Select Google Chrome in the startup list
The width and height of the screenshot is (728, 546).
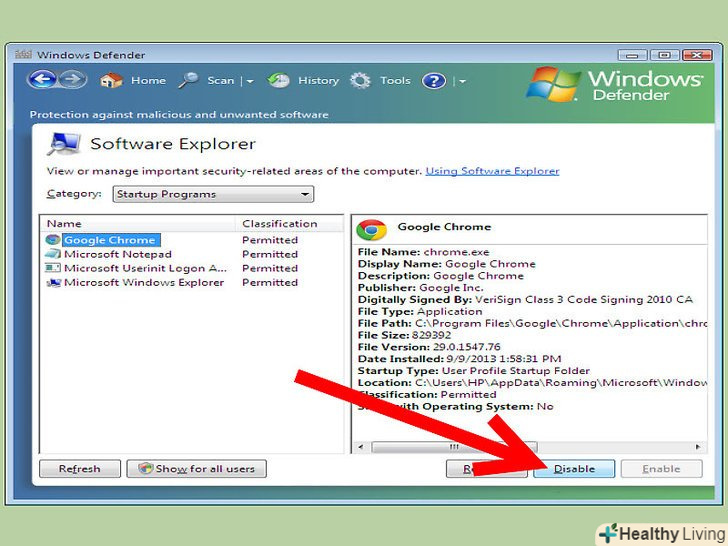point(110,240)
